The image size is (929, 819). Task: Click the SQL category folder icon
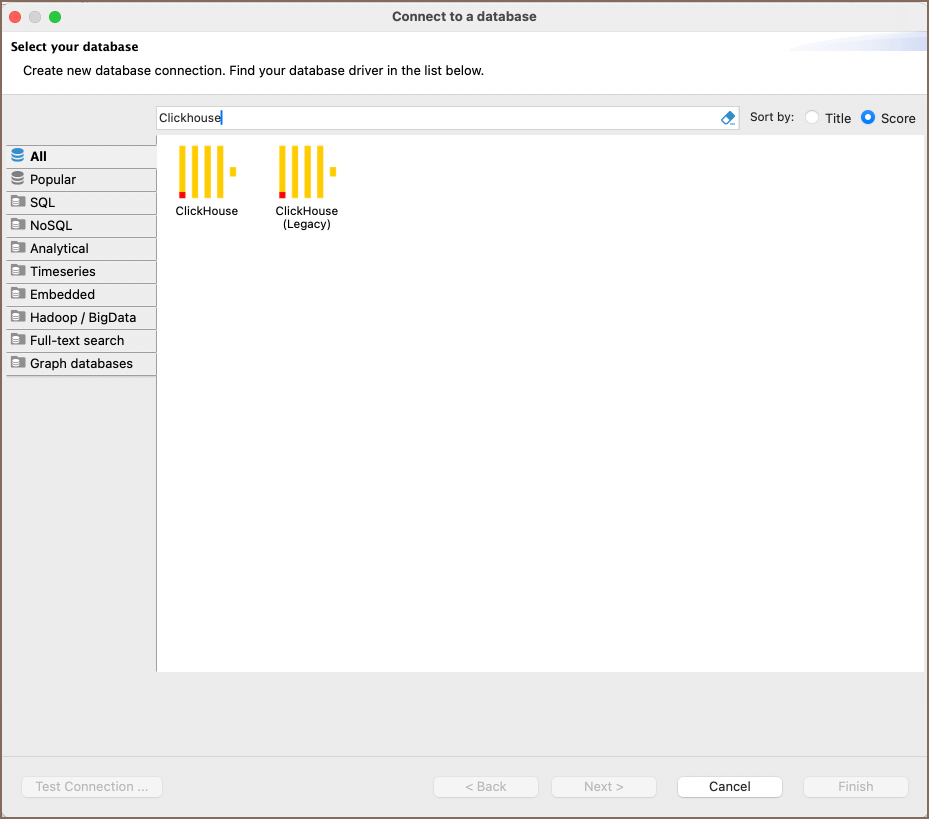coord(18,202)
